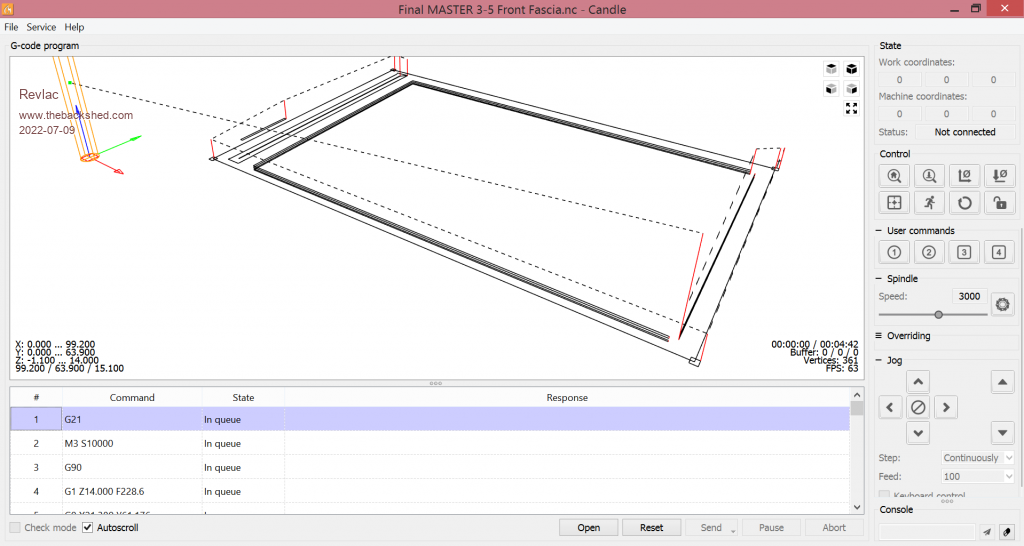Click the fit-to-view arrows icon
1024x546 pixels.
pos(851,108)
